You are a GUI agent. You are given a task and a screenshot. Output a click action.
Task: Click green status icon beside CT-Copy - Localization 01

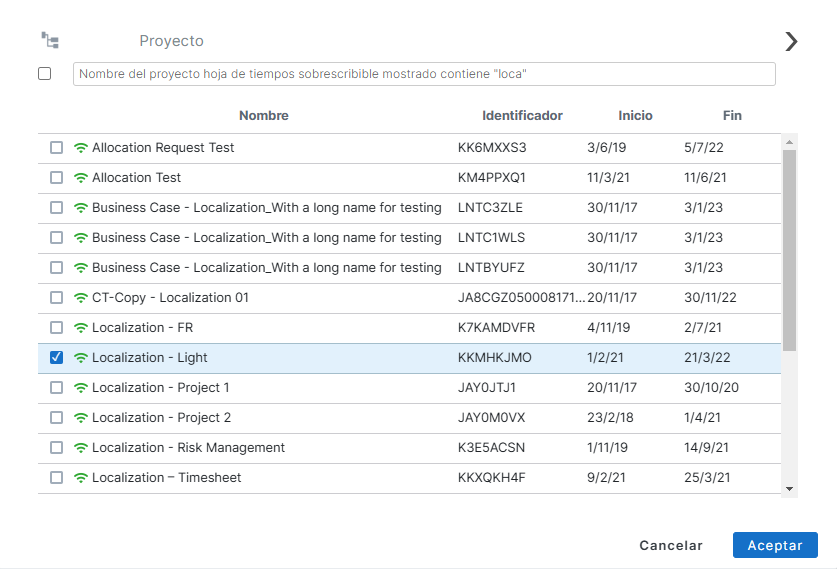tap(81, 298)
